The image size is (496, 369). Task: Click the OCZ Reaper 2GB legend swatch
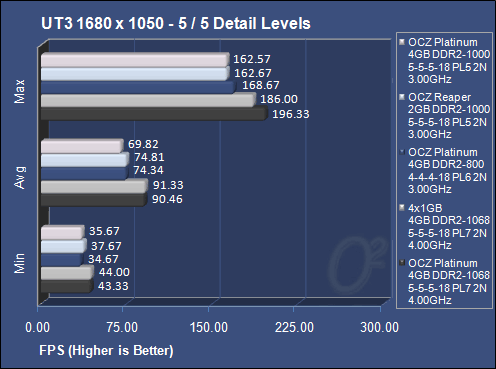402,97
